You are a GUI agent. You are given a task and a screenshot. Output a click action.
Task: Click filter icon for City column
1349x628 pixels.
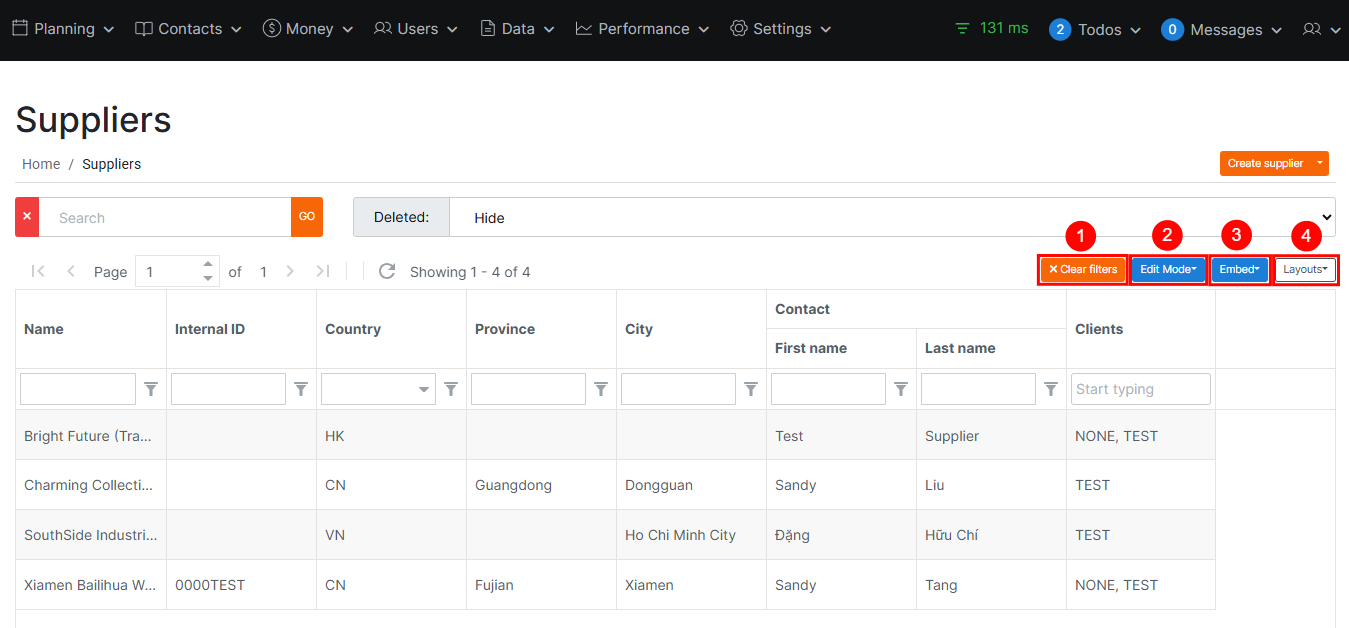point(751,389)
